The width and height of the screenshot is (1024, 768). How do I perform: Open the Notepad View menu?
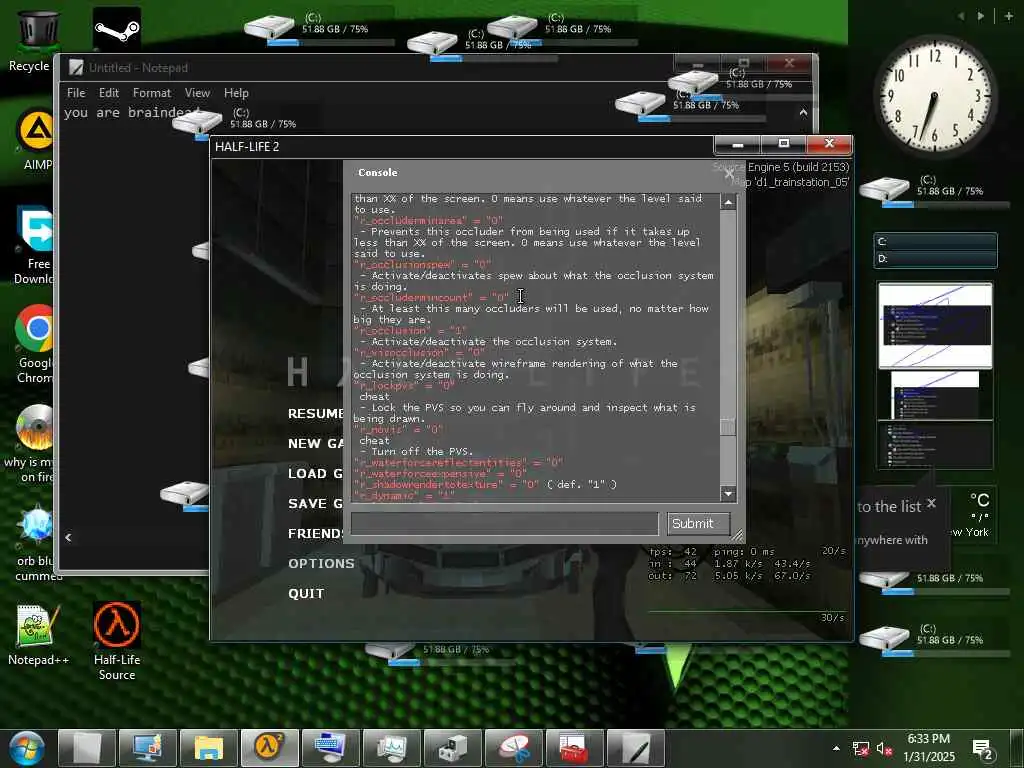click(x=197, y=93)
